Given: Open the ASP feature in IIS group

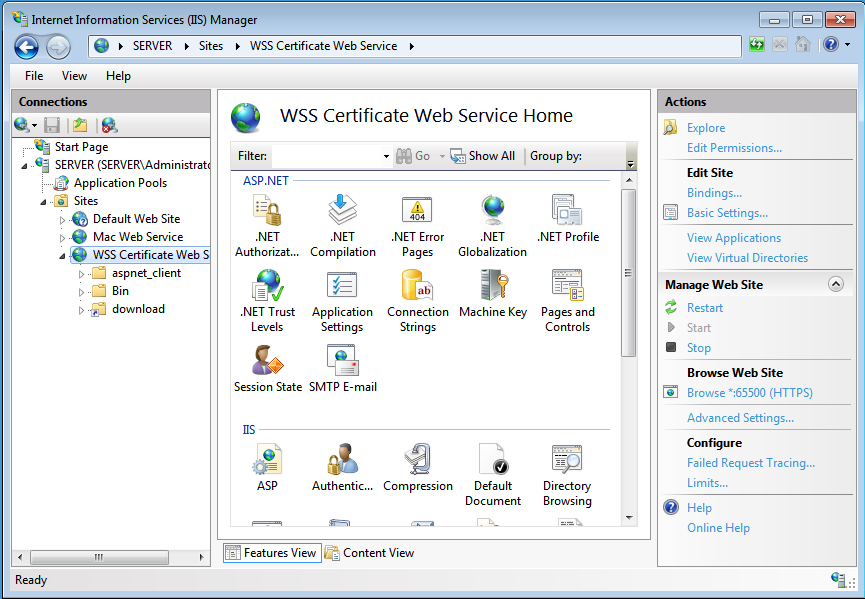Looking at the screenshot, I should 268,468.
